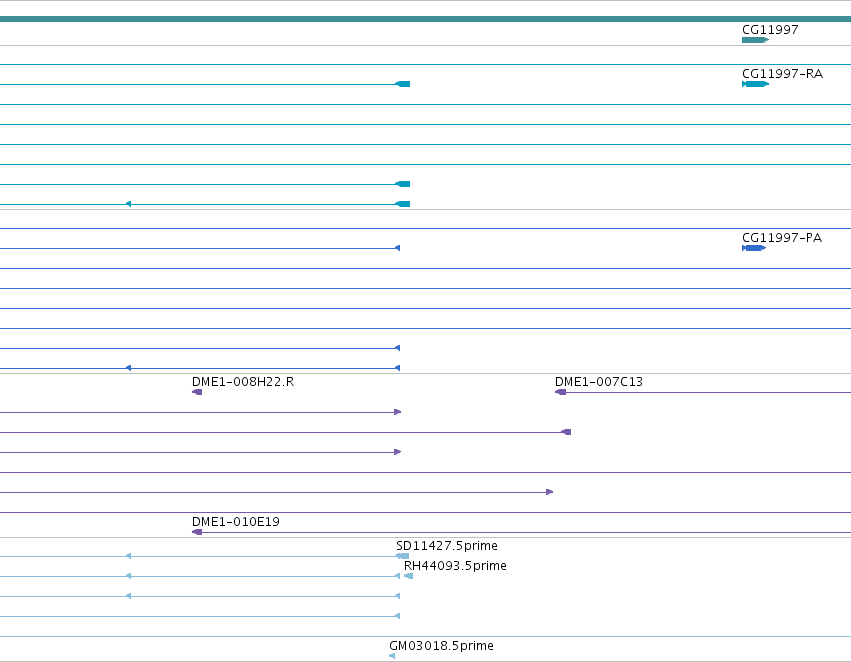Click the RH44093.5prime label
Image resolution: width=851 pixels, height=662 pixels.
point(455,565)
